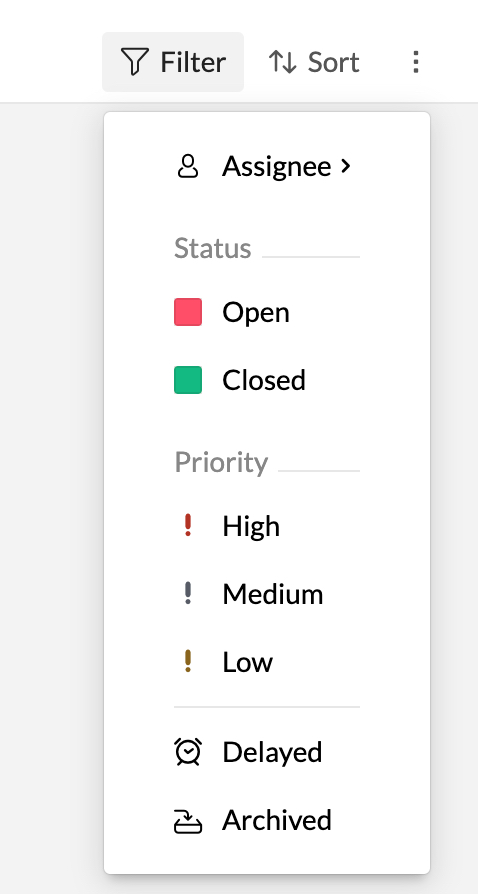Click the Sort arrows icon

282,62
